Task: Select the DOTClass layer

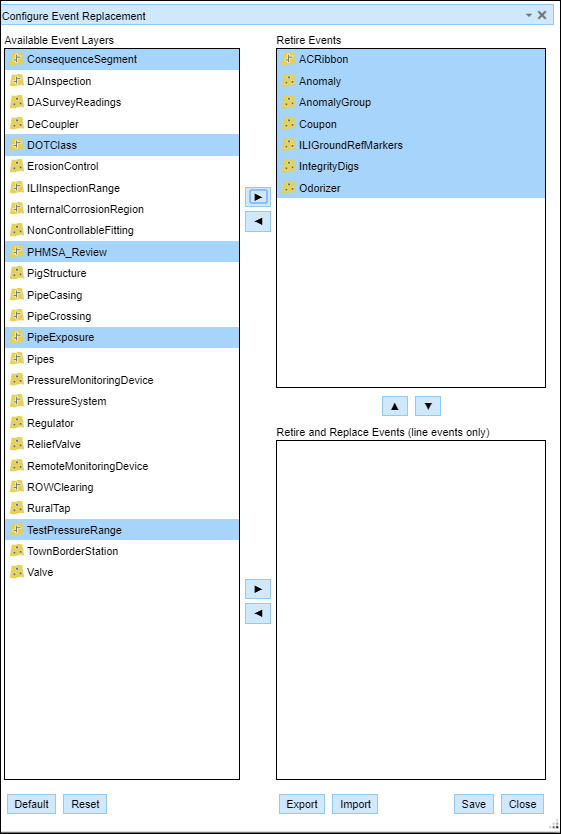Action: pyautogui.click(x=122, y=145)
